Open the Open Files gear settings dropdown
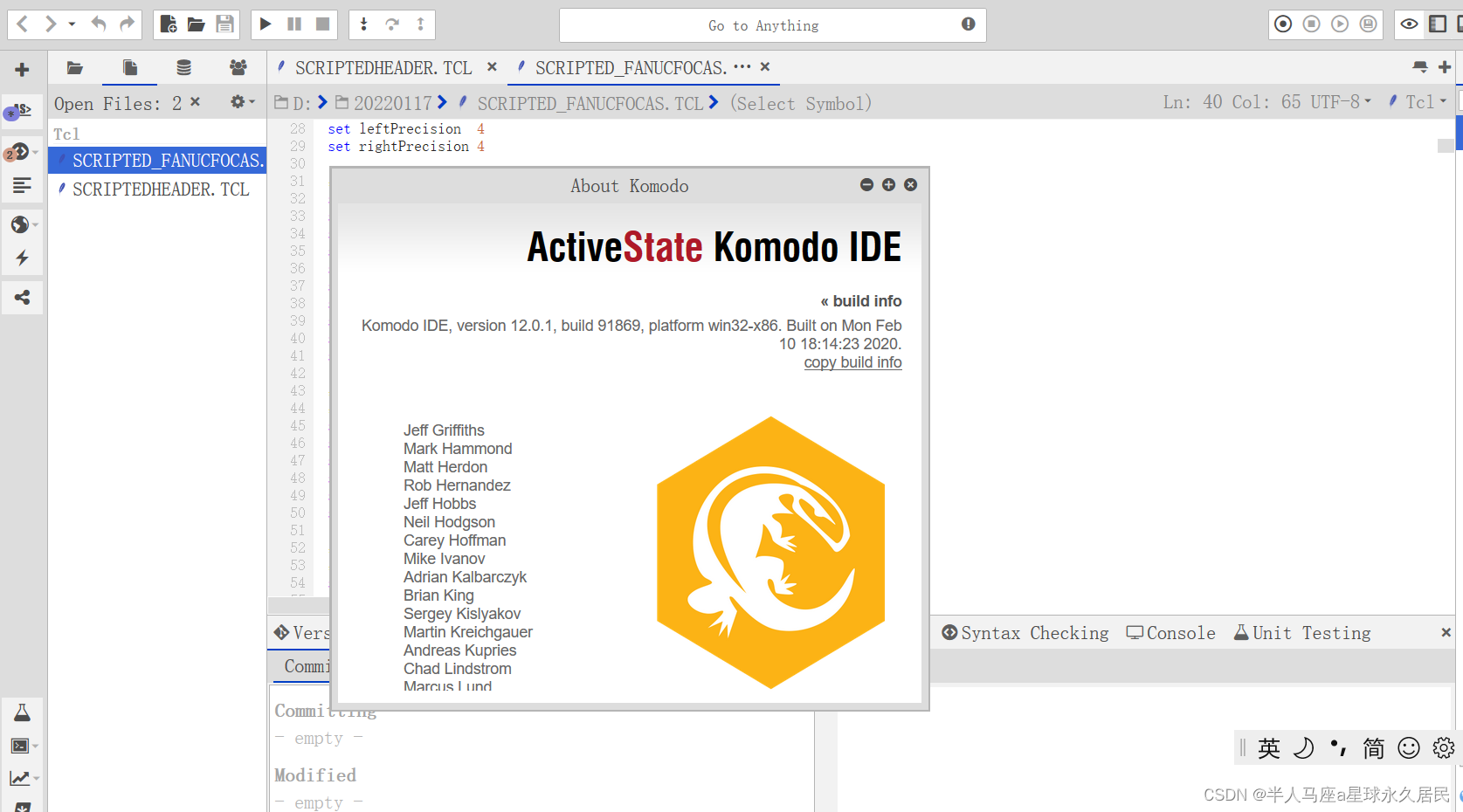Viewport: 1463px width, 812px height. [x=242, y=102]
